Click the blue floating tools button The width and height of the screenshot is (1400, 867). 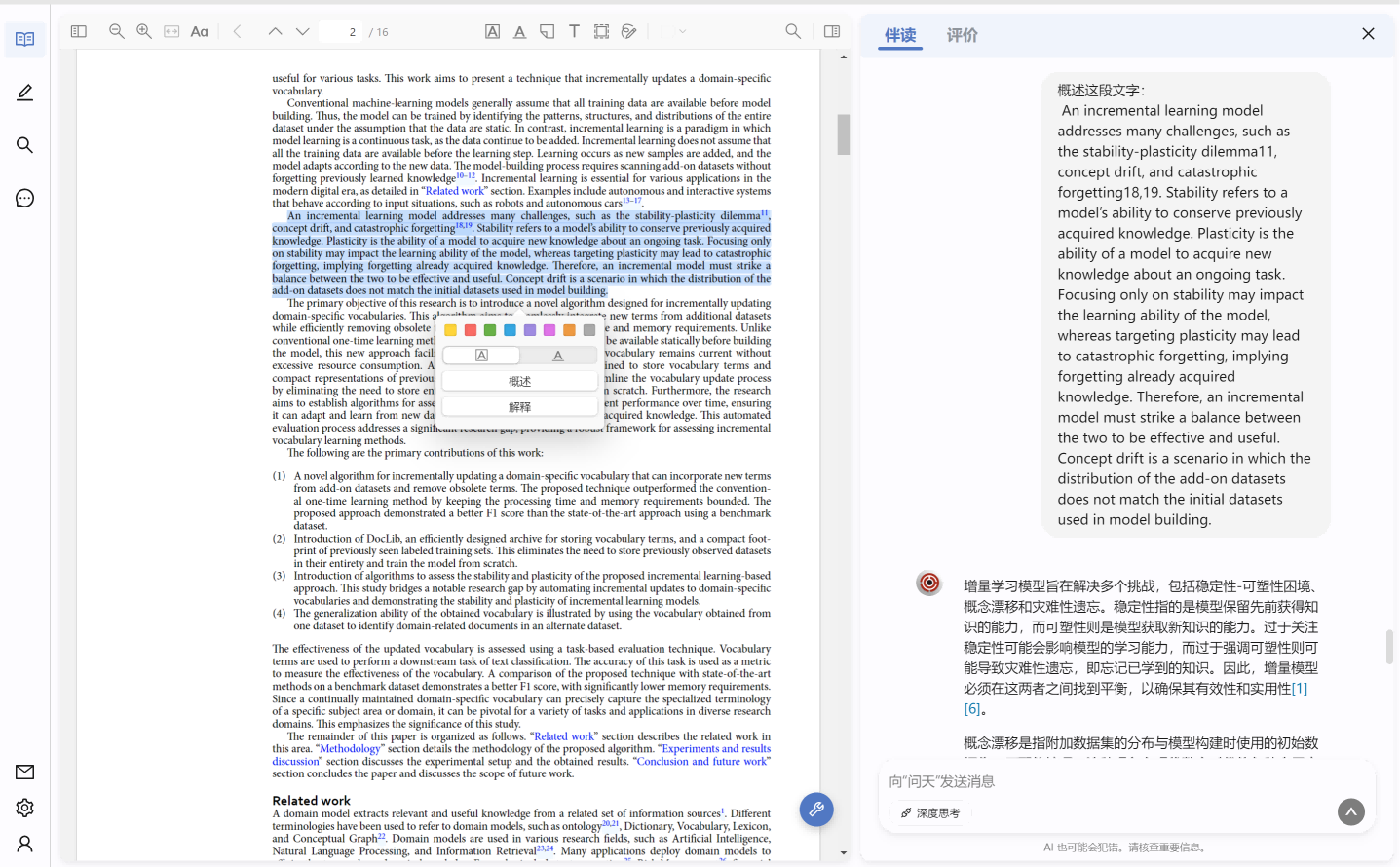pyautogui.click(x=816, y=809)
